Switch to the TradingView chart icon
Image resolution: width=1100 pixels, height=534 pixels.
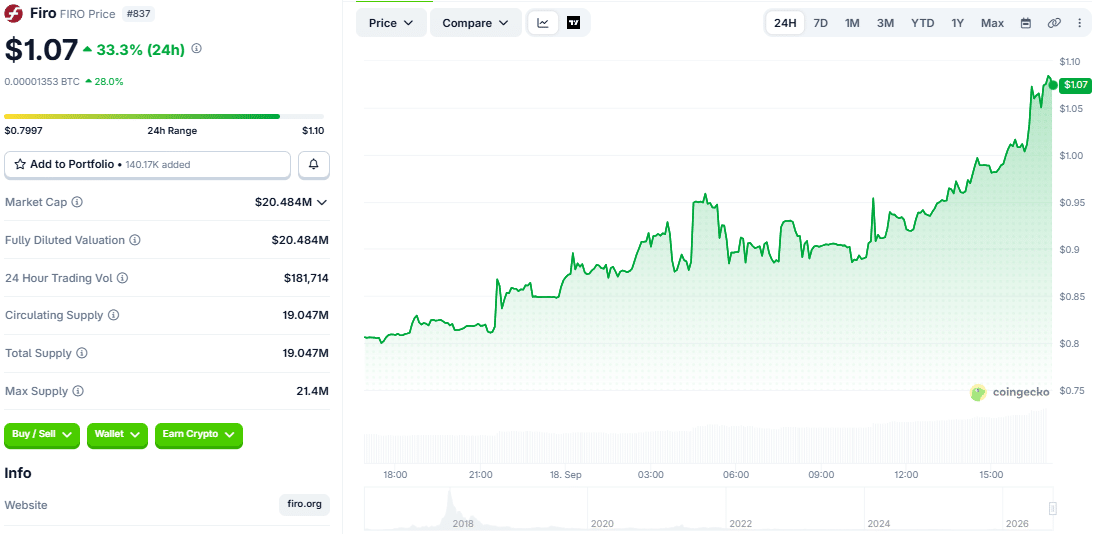[x=573, y=22]
